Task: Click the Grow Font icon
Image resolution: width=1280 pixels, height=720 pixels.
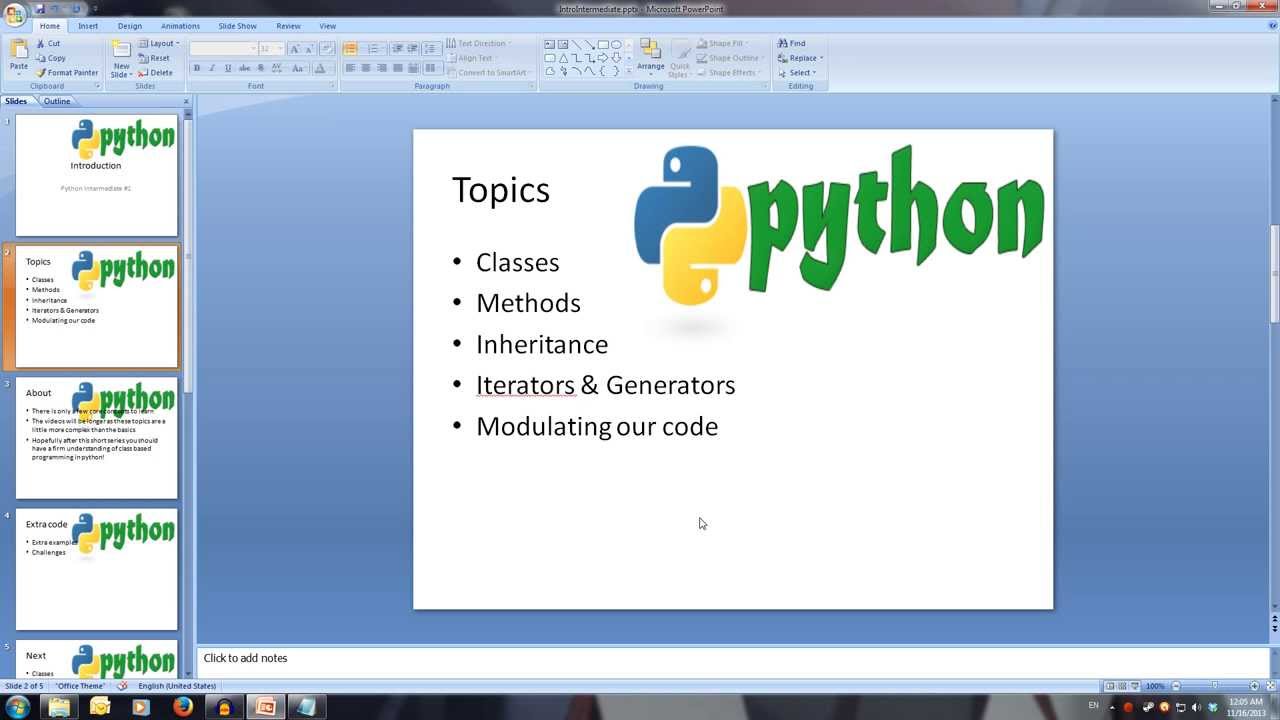Action: pos(294,49)
